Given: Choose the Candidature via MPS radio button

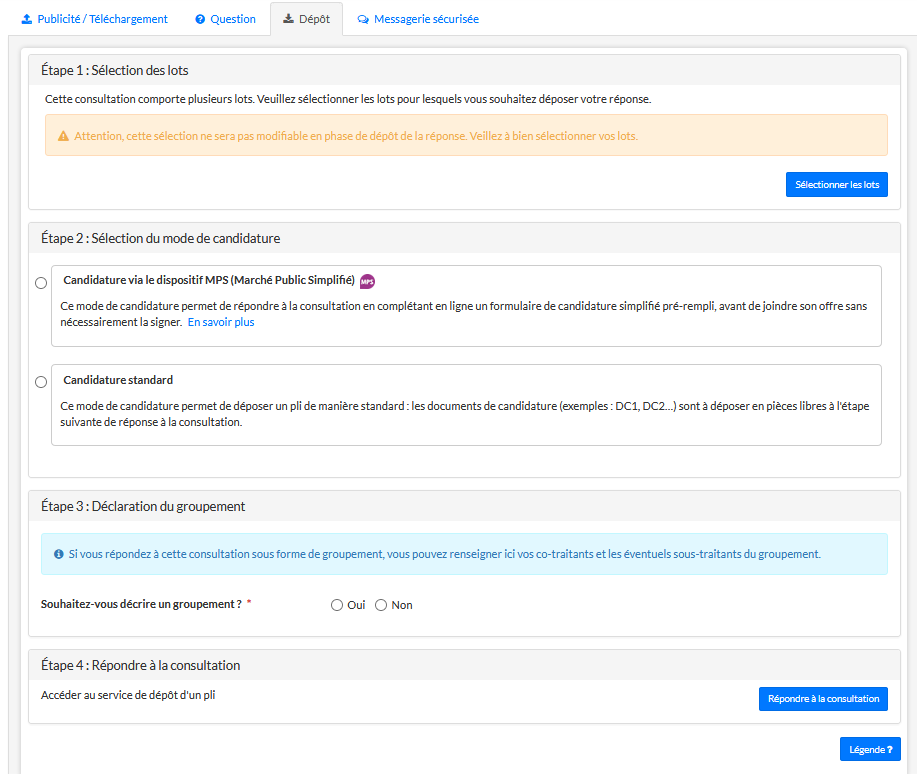Looking at the screenshot, I should pos(41,283).
